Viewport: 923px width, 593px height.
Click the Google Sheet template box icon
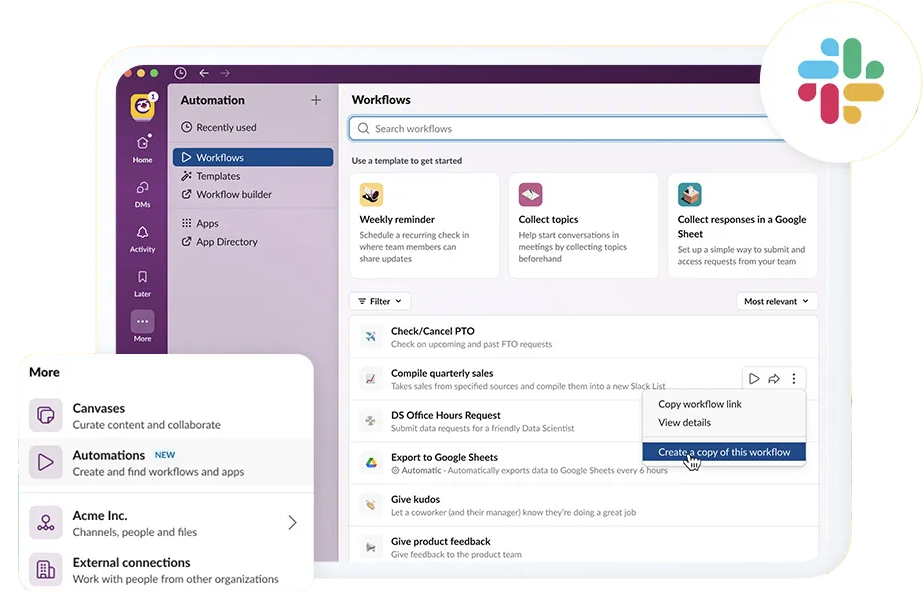(689, 194)
